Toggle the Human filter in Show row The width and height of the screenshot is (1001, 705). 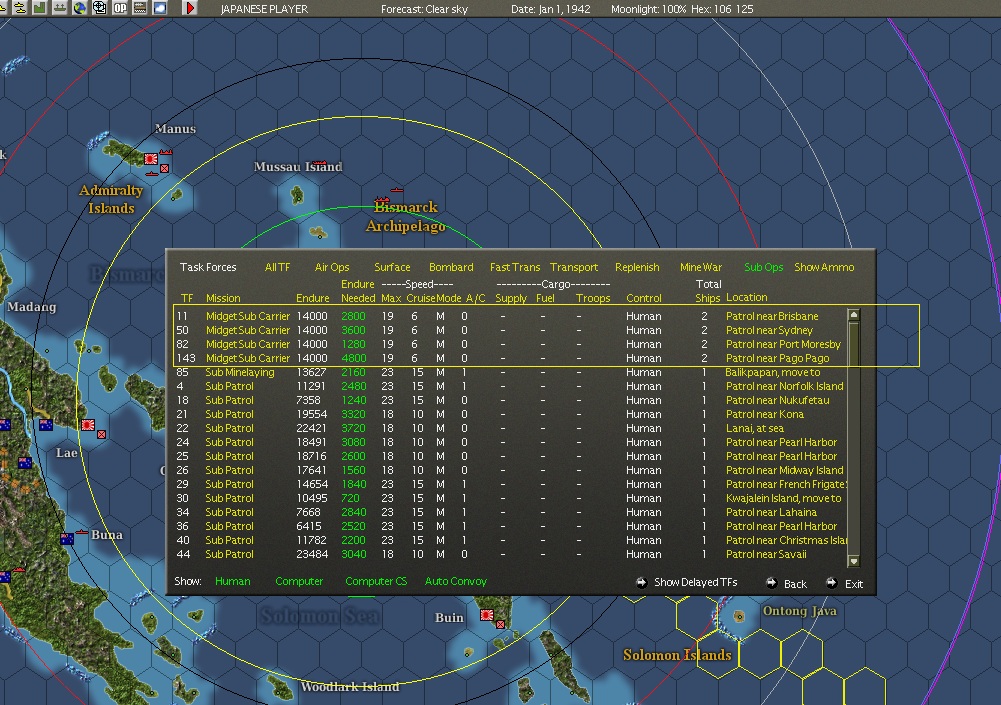coord(232,581)
